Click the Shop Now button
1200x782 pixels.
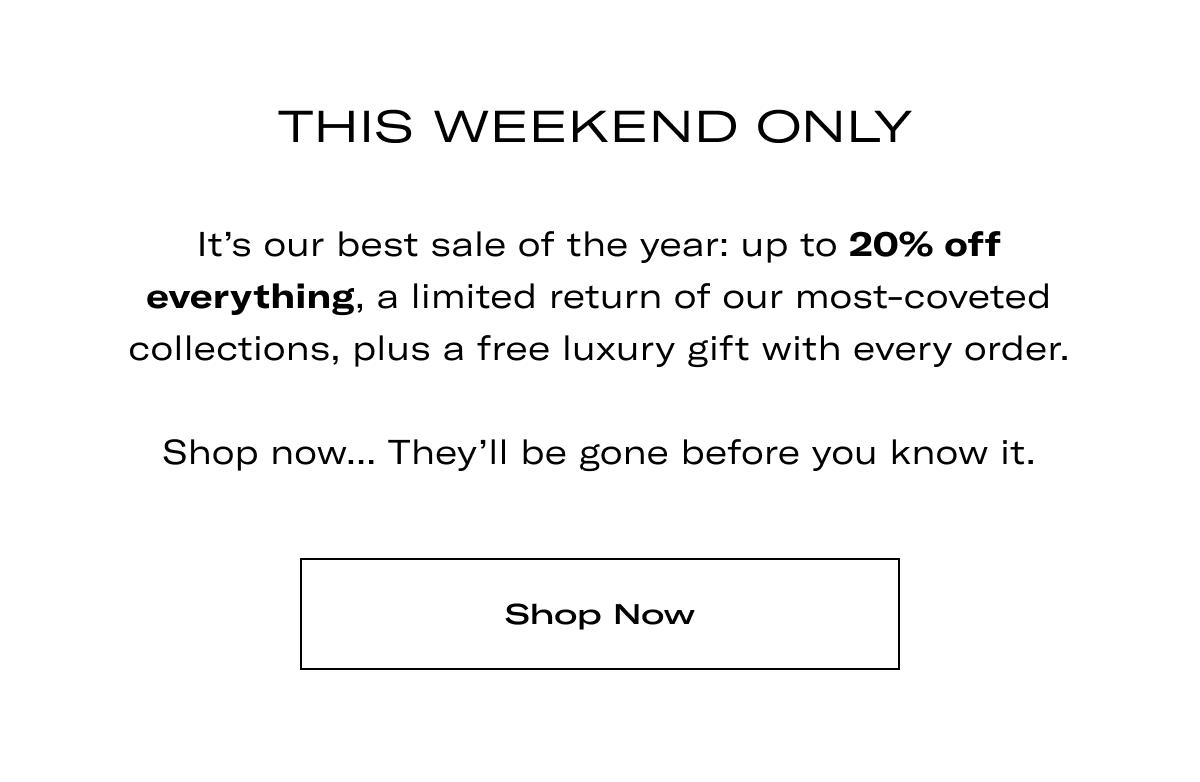[x=599, y=614]
